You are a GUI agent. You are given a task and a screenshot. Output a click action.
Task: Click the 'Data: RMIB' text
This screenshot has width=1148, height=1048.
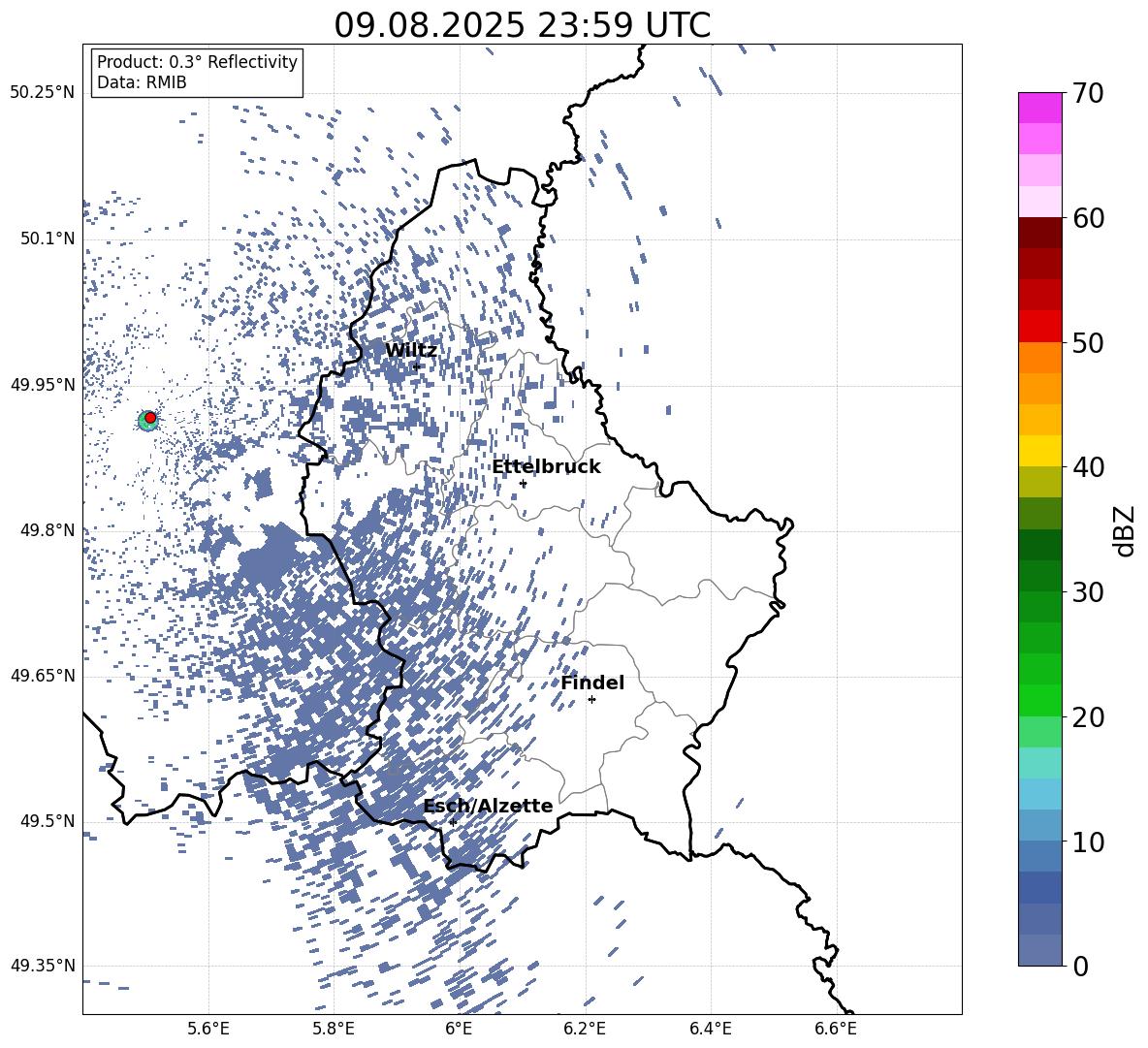142,82
